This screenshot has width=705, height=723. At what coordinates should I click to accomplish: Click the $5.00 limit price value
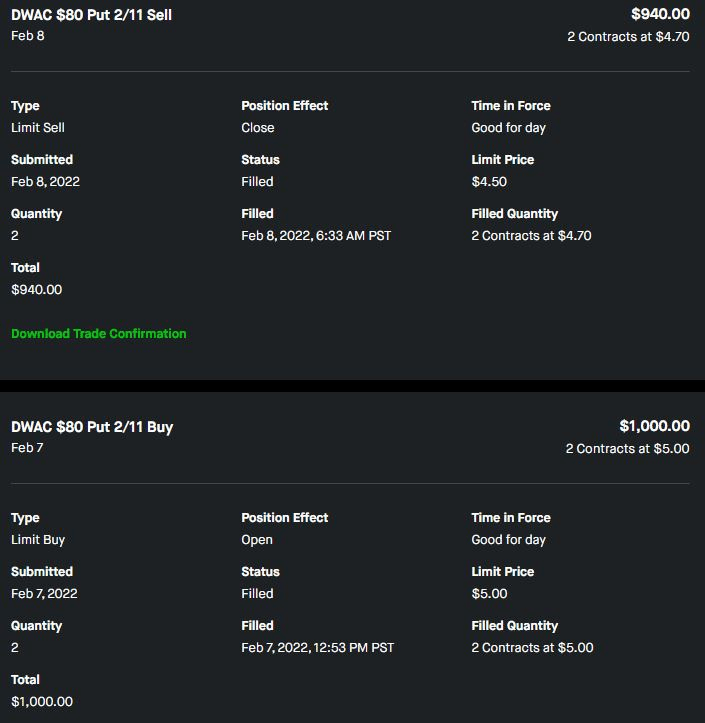pyautogui.click(x=489, y=594)
